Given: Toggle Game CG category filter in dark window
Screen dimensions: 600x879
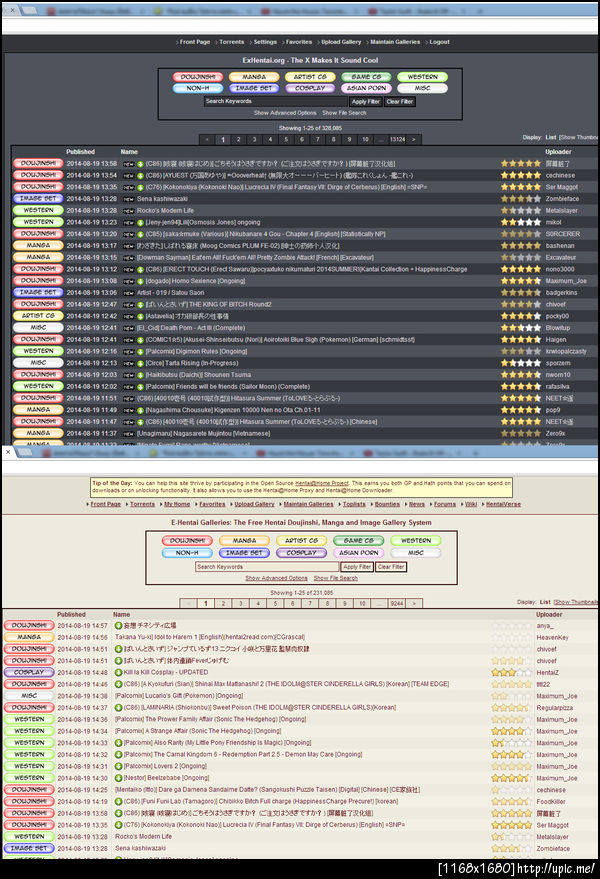Looking at the screenshot, I should [366, 77].
